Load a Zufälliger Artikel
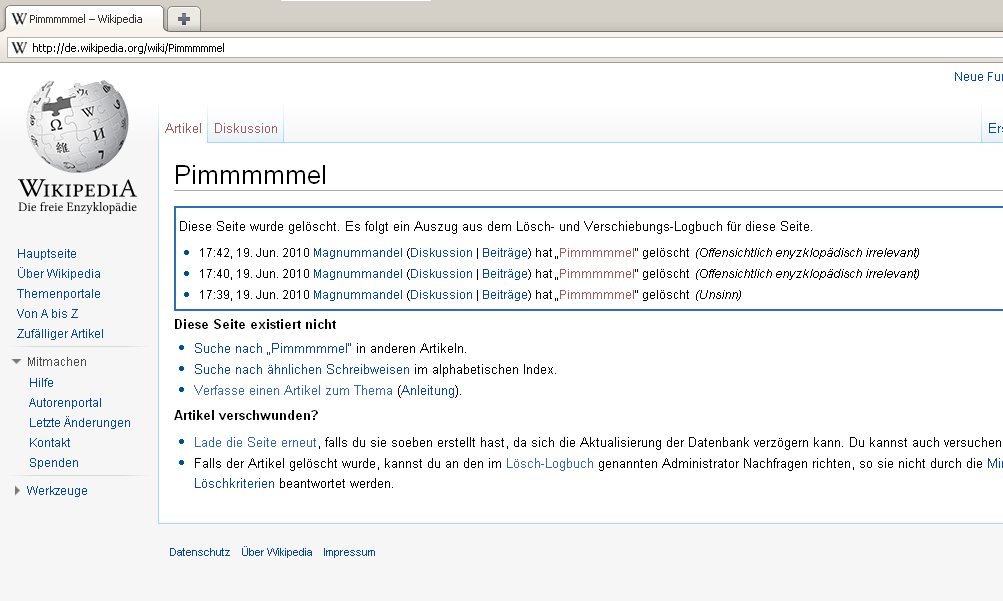 [60, 334]
